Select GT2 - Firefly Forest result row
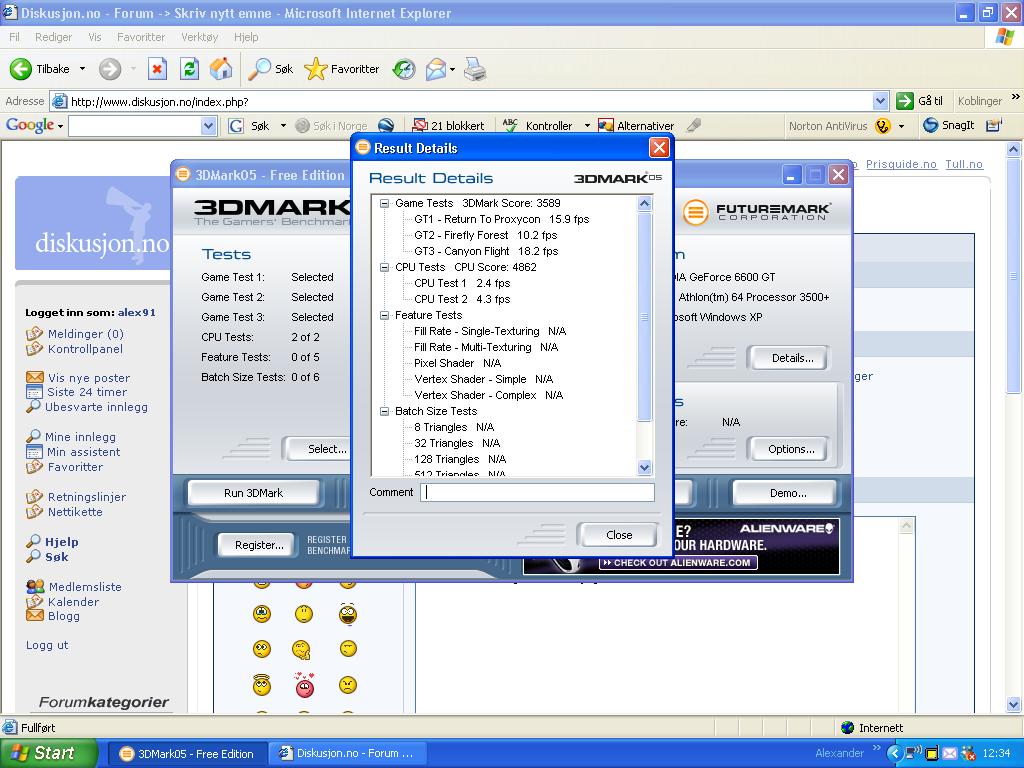 click(x=485, y=235)
